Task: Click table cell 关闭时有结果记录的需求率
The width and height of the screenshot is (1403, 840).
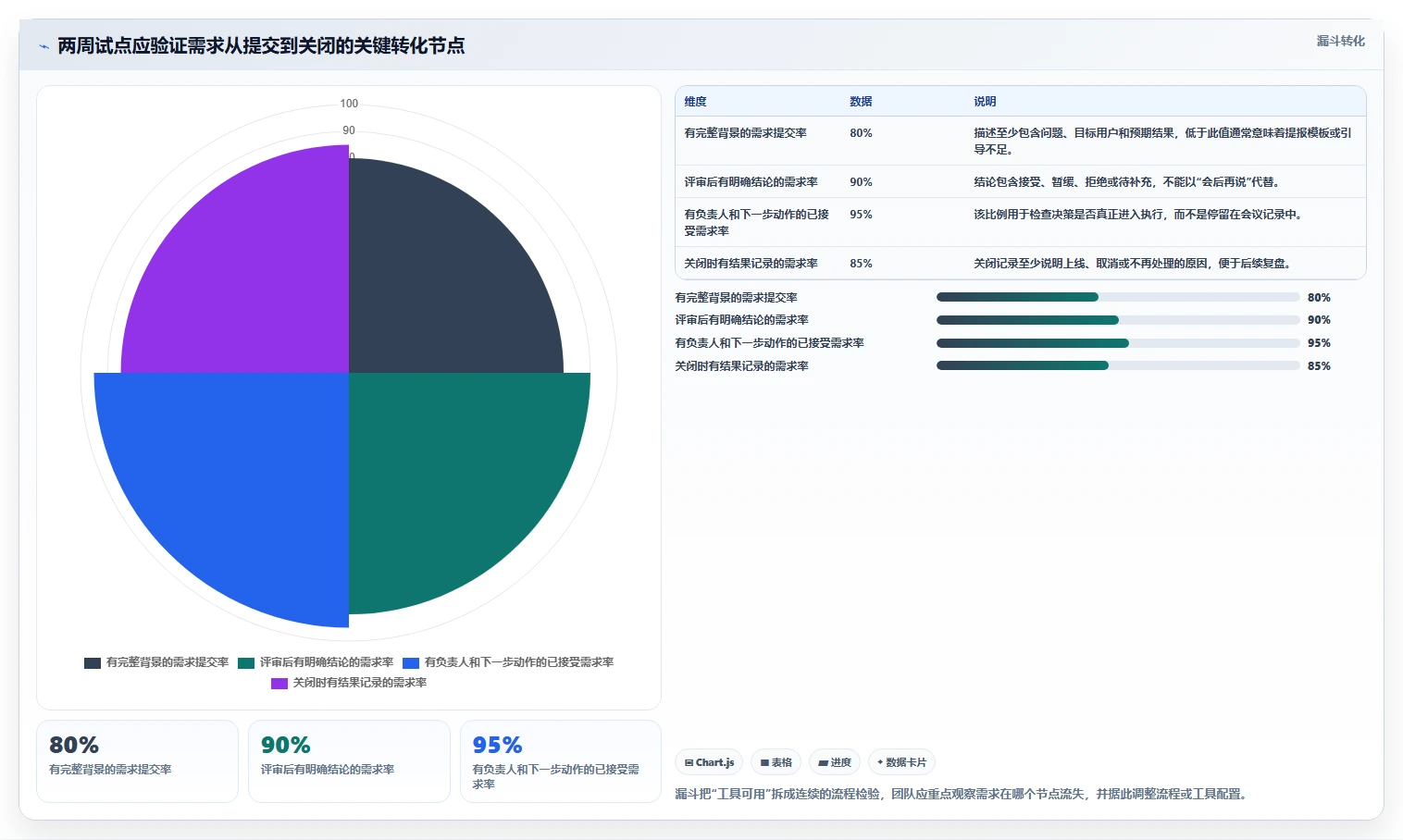Action: [x=751, y=264]
